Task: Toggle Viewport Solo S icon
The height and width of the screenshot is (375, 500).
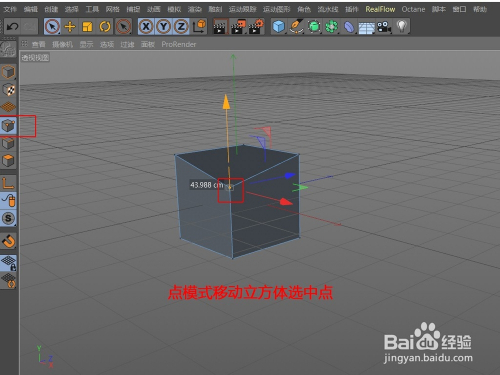Action: [8, 218]
